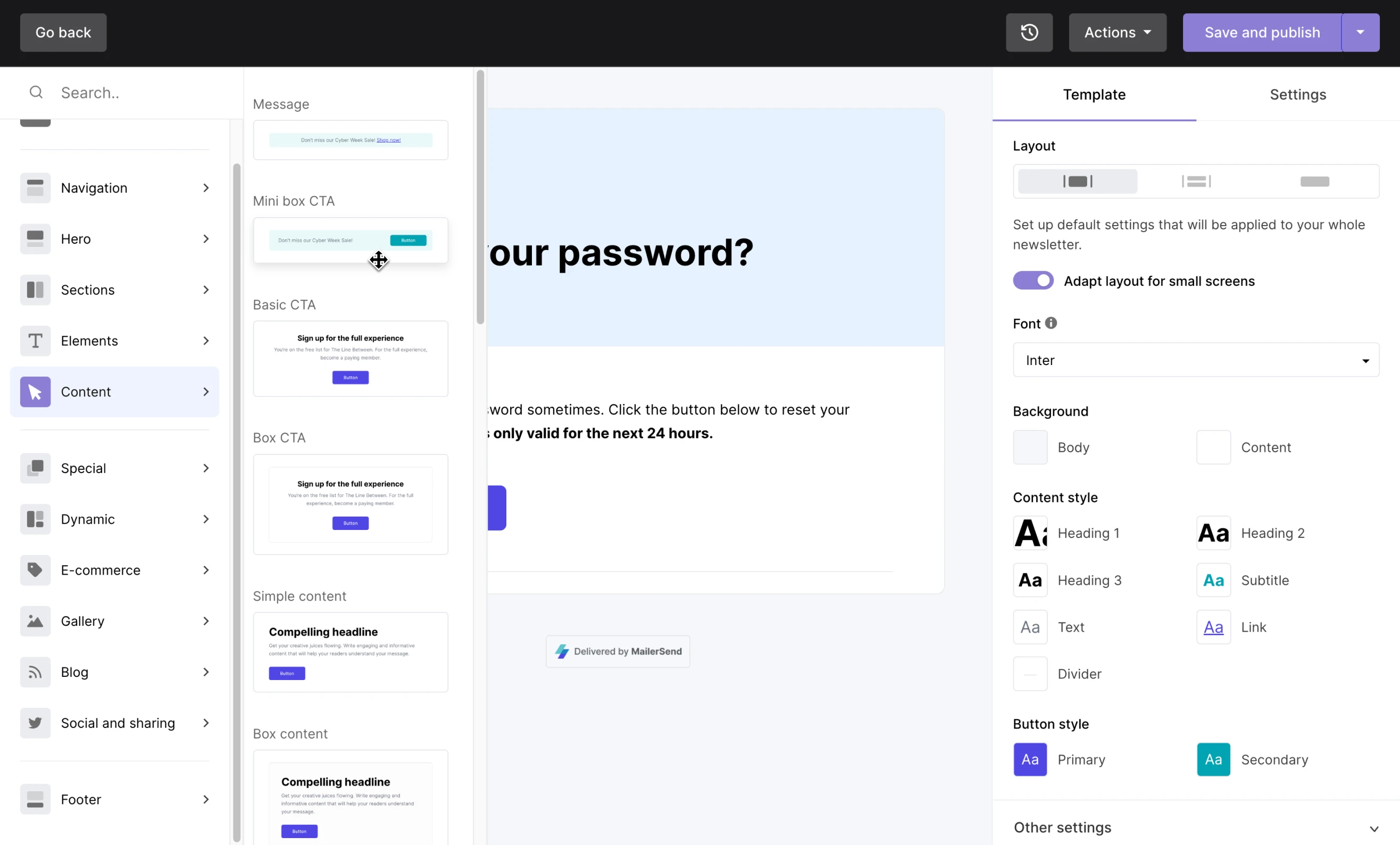Click Delivered by MailerSend badge
The height and width of the screenshot is (845, 1400).
618,651
